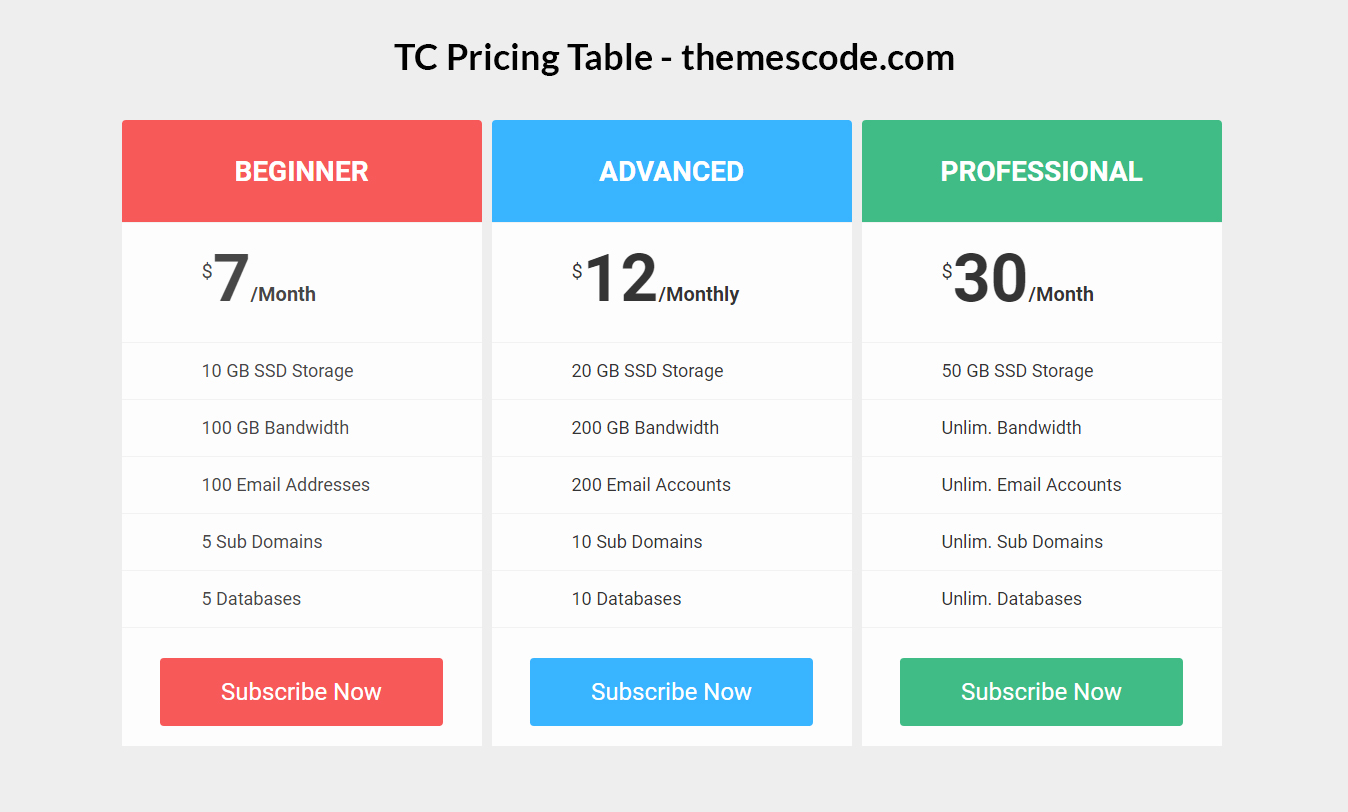Viewport: 1348px width, 812px height.
Task: Select the 200 Email Accounts row
Action: click(x=651, y=485)
